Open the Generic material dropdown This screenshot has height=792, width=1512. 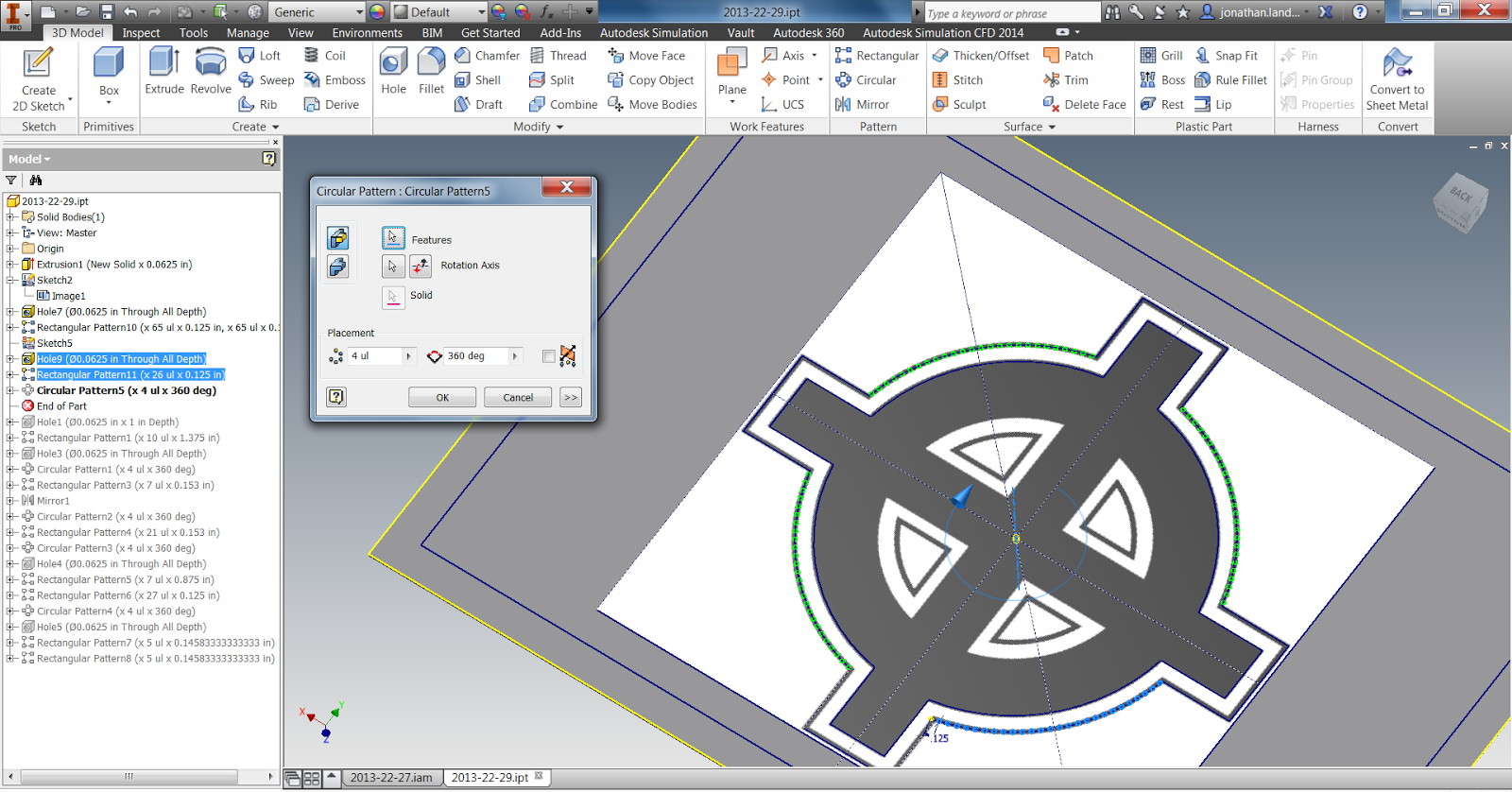coord(318,12)
